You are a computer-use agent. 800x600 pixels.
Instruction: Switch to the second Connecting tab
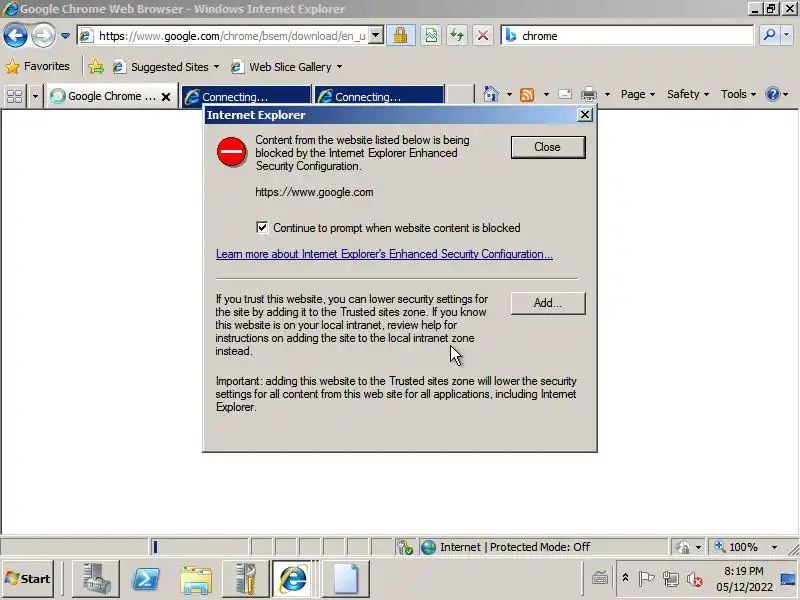(x=379, y=96)
